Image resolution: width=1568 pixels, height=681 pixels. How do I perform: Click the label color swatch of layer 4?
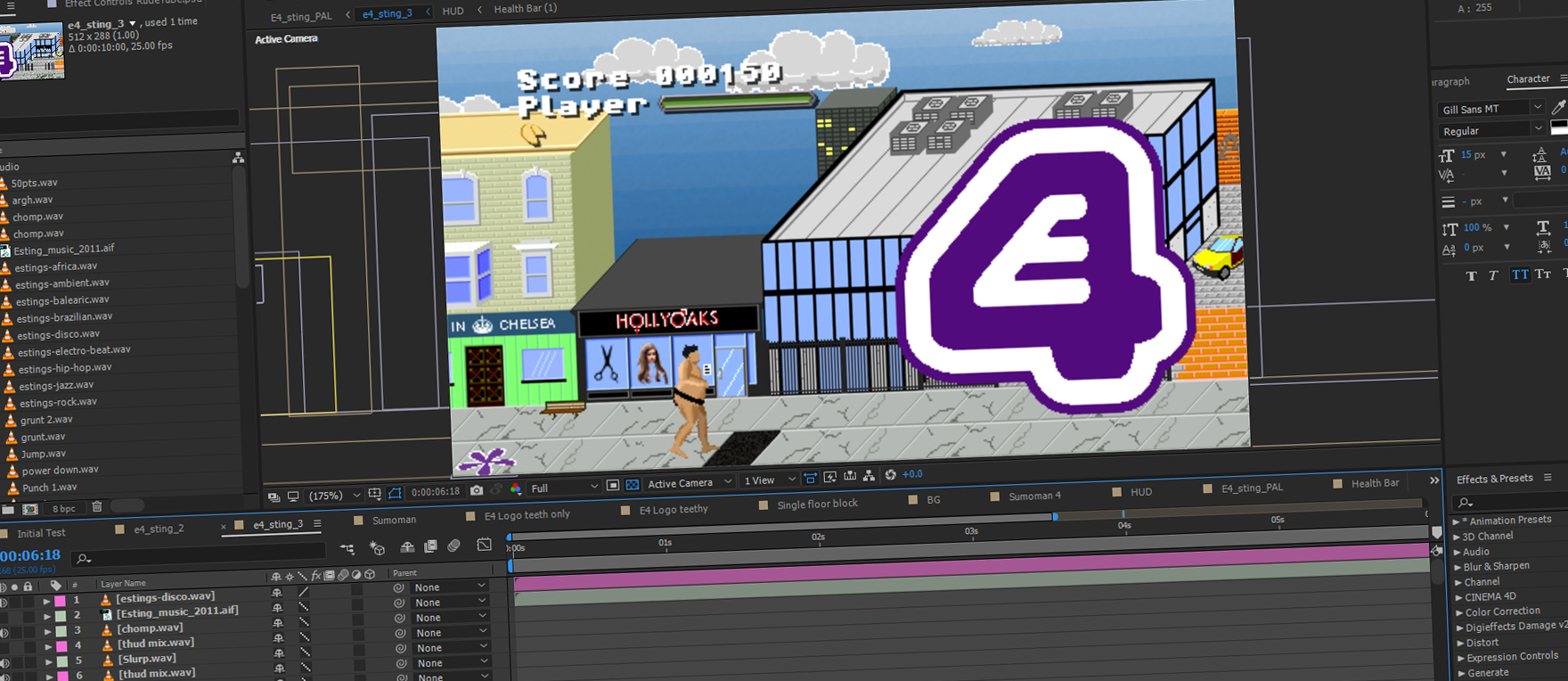(62, 646)
